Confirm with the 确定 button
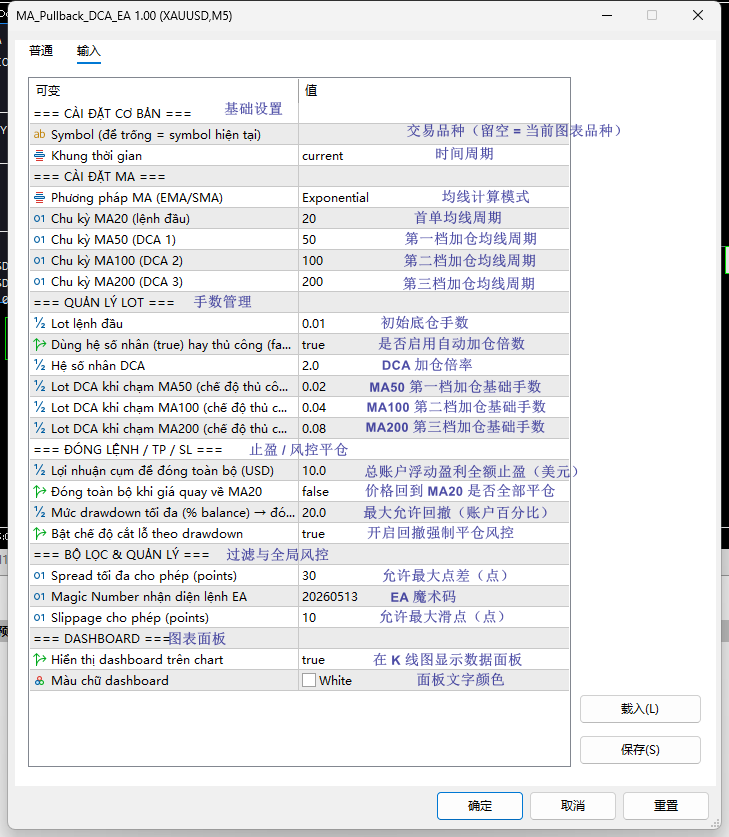This screenshot has height=837, width=729. pyautogui.click(x=480, y=806)
